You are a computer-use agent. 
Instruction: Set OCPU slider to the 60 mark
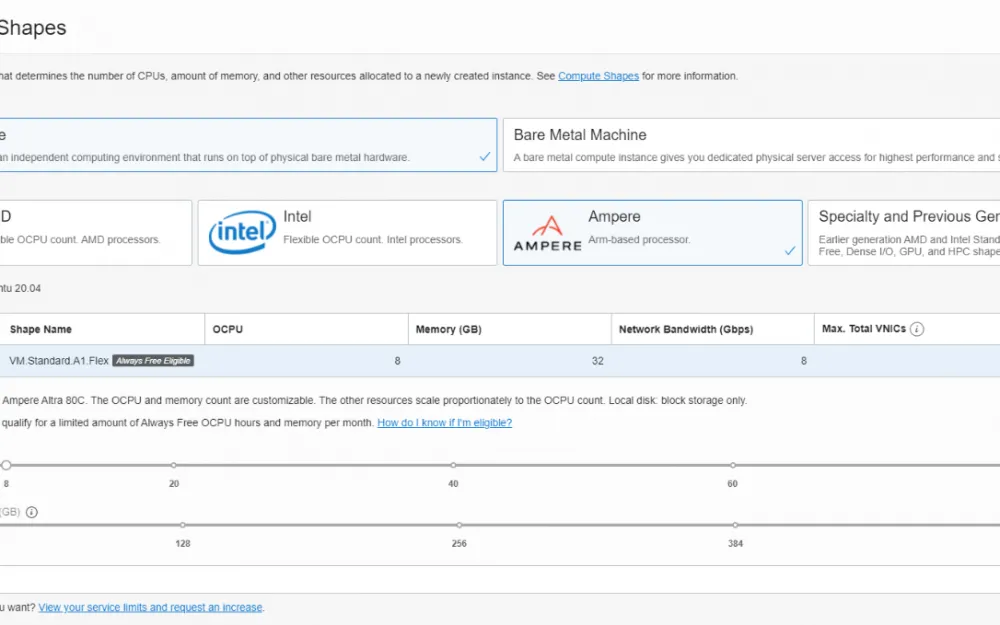click(733, 465)
